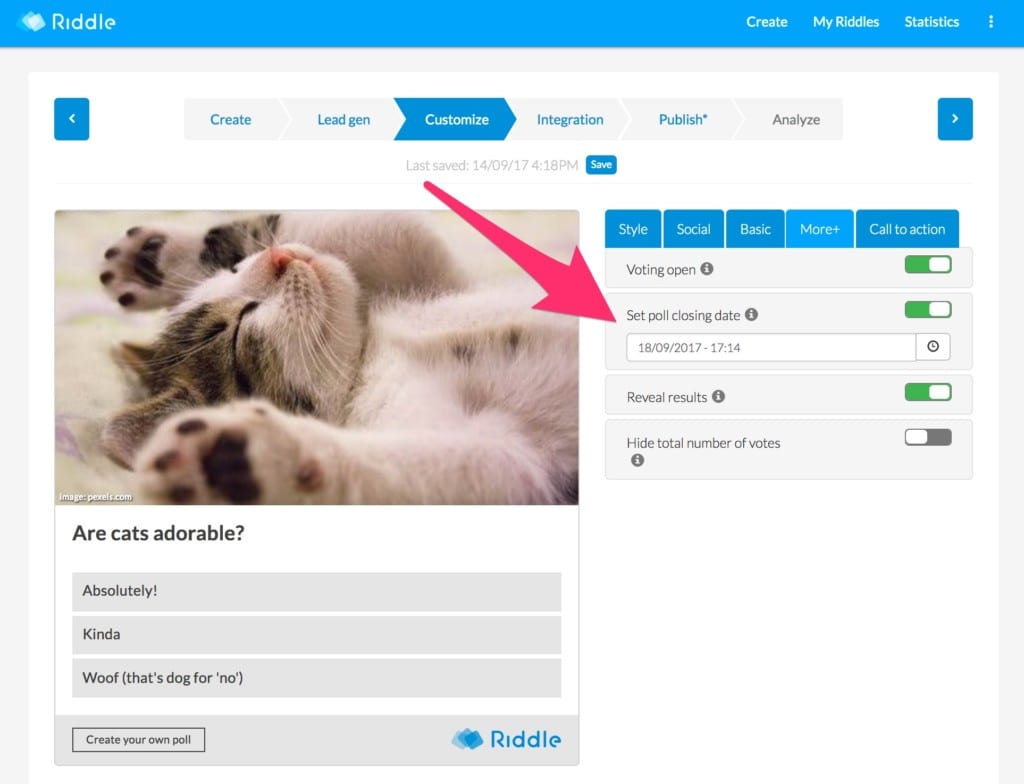Show info for Voting open

[x=707, y=269]
